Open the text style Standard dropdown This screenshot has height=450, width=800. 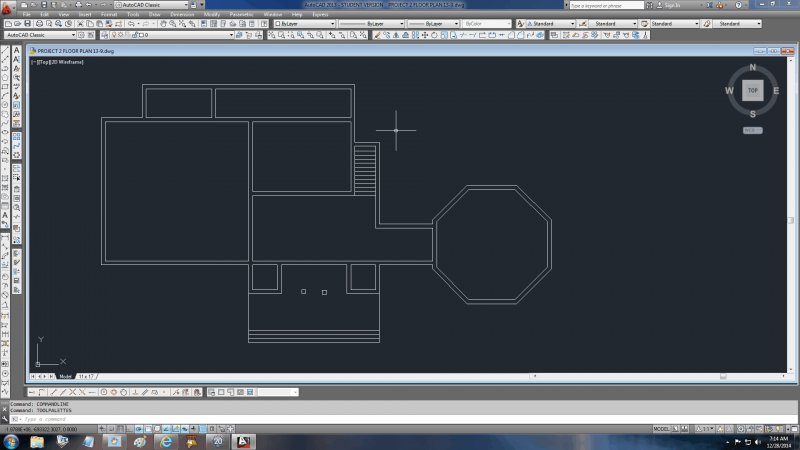coord(551,23)
